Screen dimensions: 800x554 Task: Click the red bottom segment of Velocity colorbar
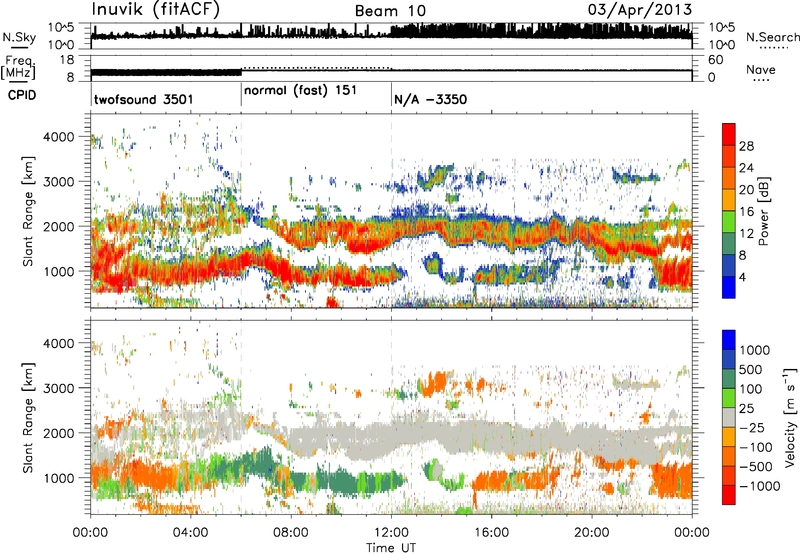click(729, 495)
